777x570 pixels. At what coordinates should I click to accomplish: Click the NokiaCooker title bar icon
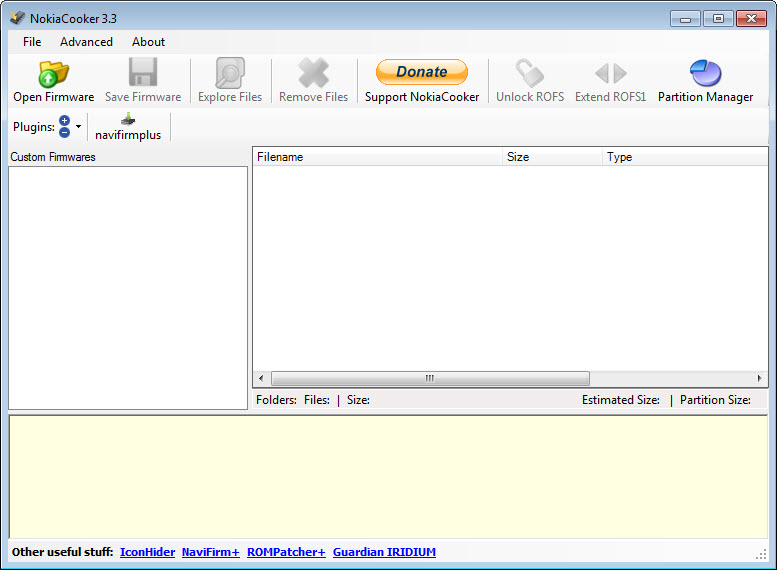click(x=17, y=18)
